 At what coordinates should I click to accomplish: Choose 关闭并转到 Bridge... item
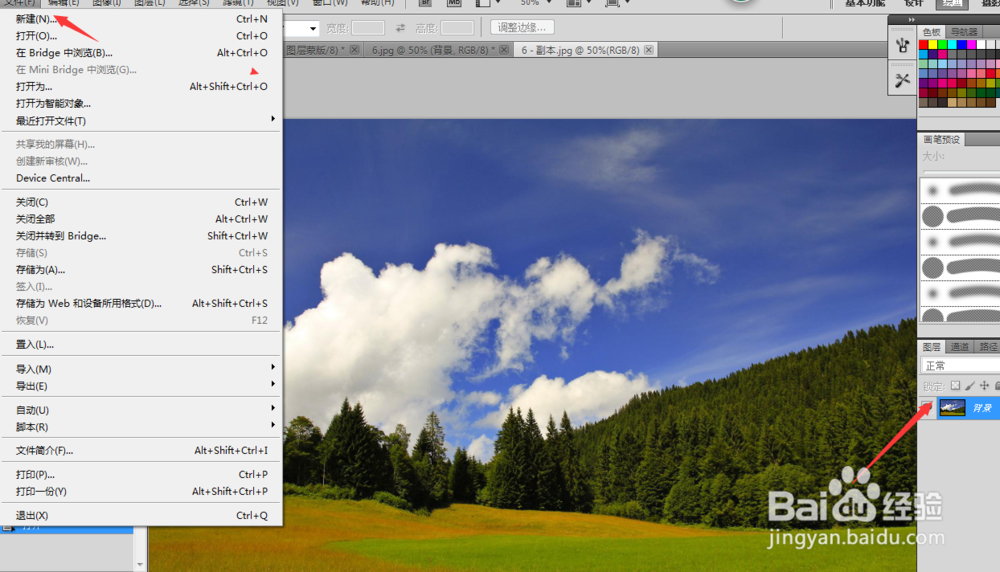pos(141,236)
